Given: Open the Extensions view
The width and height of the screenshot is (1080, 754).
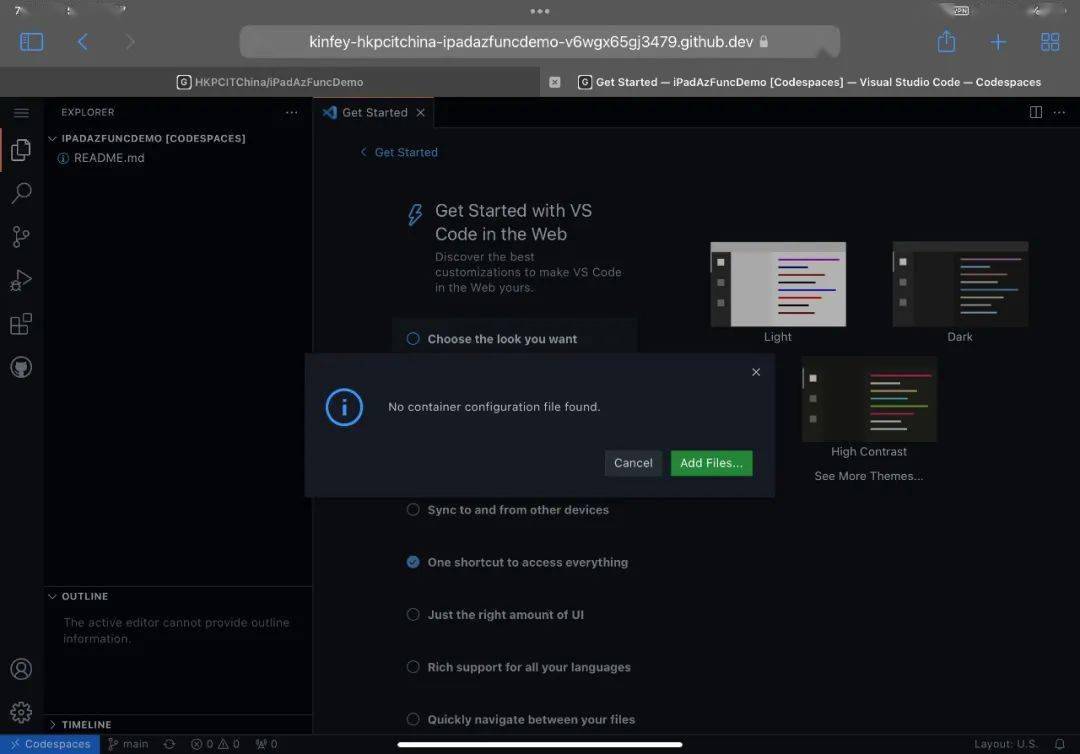Looking at the screenshot, I should (21, 323).
